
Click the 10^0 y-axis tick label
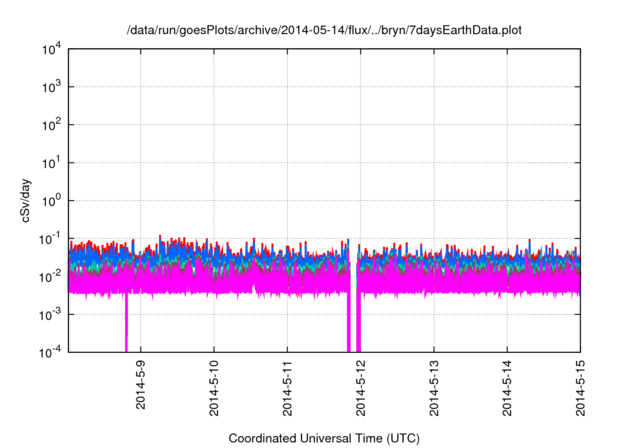[x=51, y=201]
